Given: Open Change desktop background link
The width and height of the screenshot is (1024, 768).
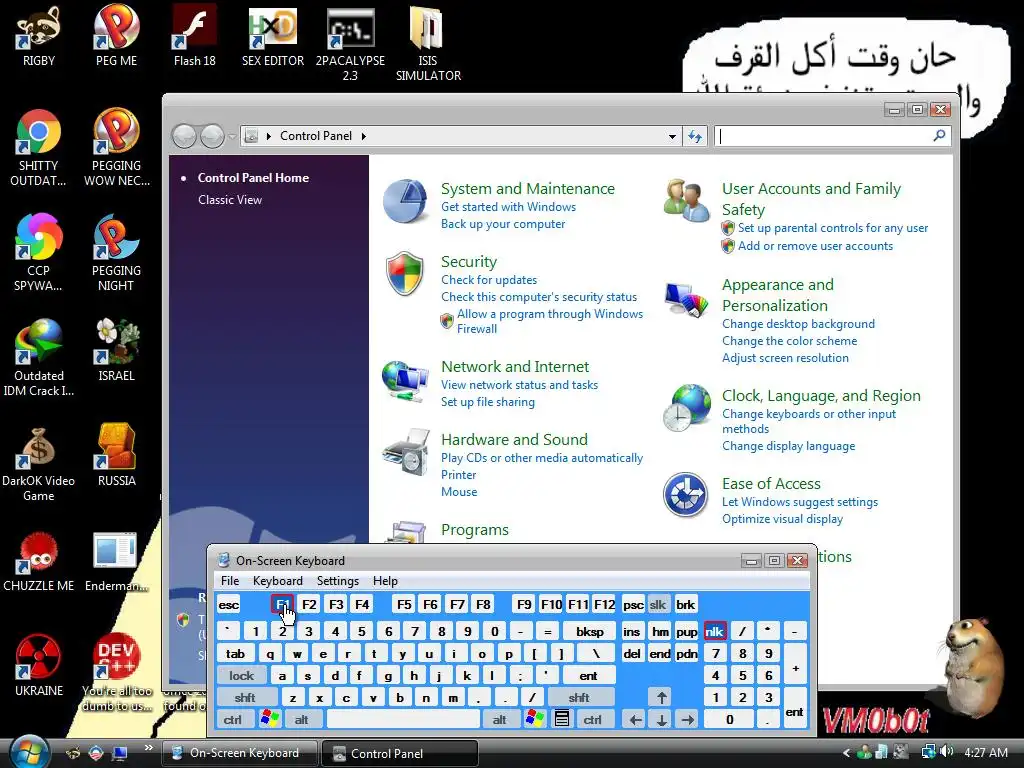Looking at the screenshot, I should tap(798, 324).
